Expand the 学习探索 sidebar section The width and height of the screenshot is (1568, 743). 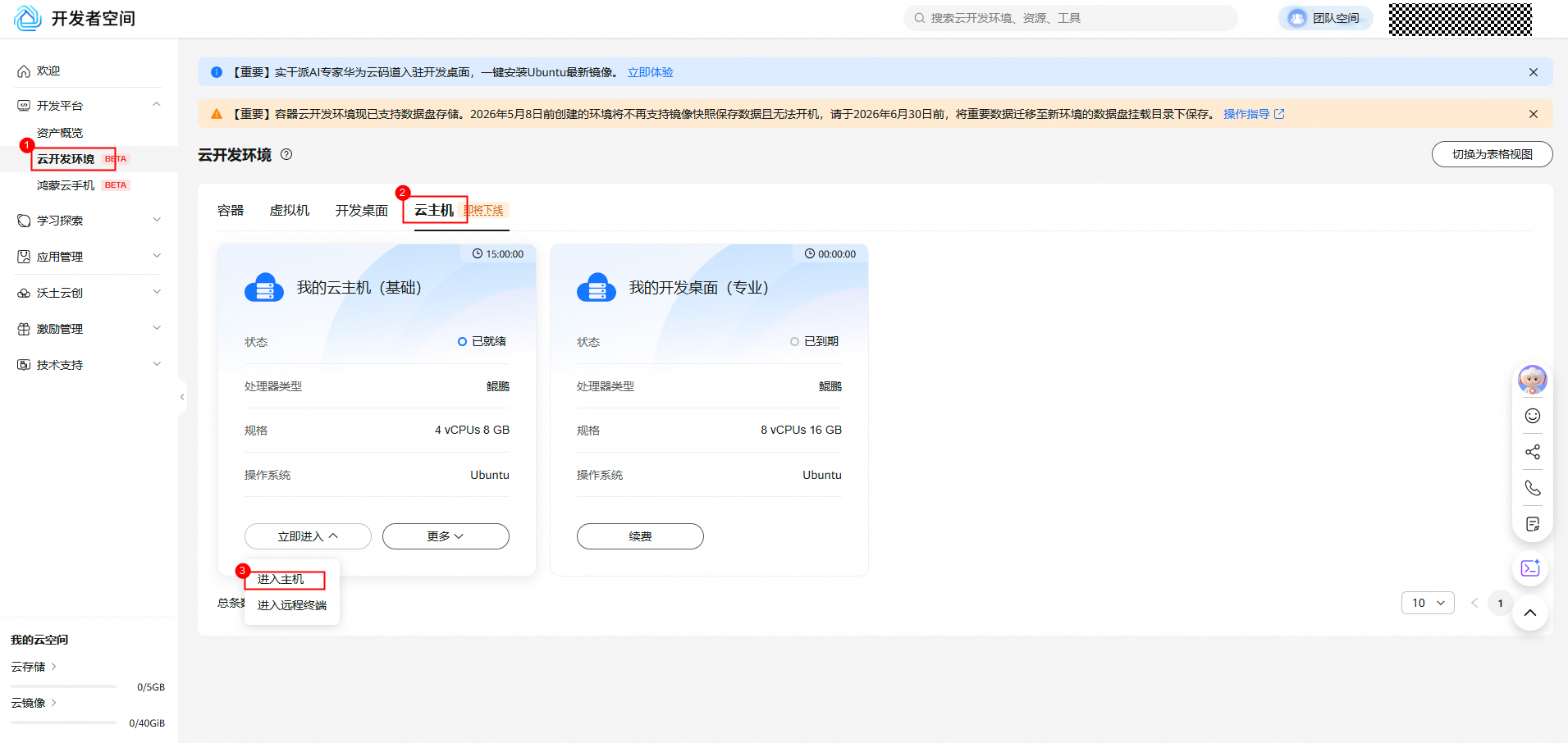tap(157, 220)
